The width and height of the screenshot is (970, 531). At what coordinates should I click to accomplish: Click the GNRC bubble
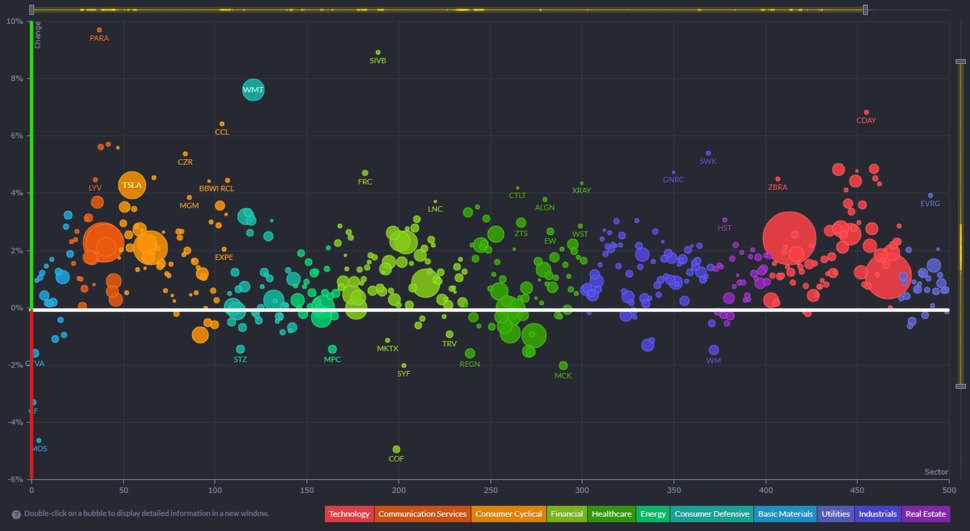(x=674, y=173)
